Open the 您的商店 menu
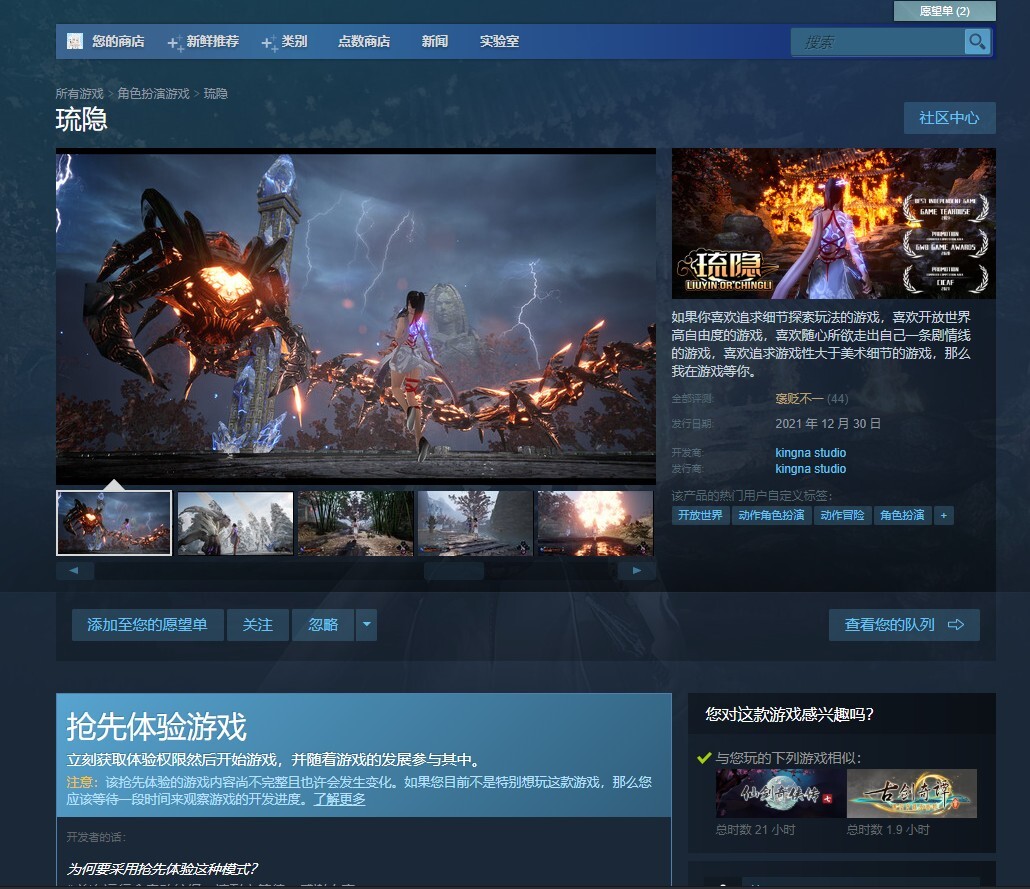 point(118,41)
